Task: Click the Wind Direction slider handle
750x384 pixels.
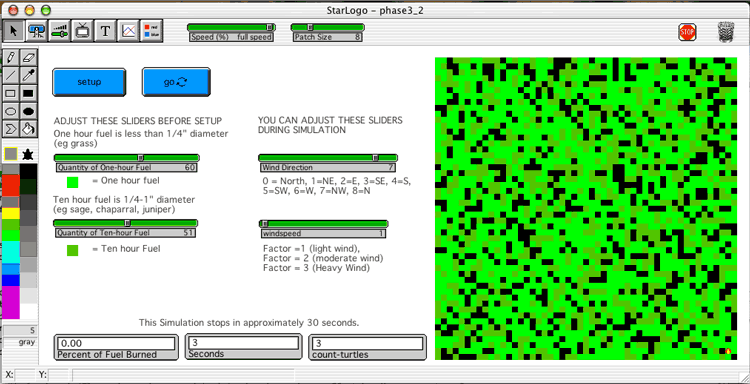Action: pyautogui.click(x=375, y=158)
